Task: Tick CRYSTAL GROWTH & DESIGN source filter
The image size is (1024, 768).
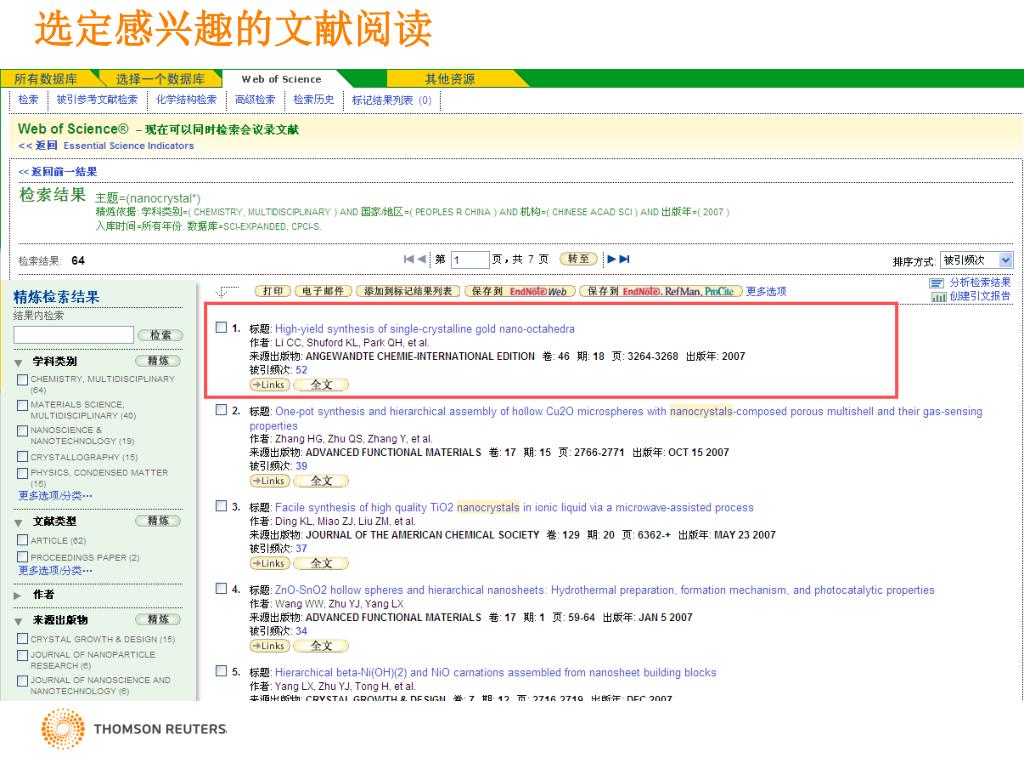Action: click(23, 639)
